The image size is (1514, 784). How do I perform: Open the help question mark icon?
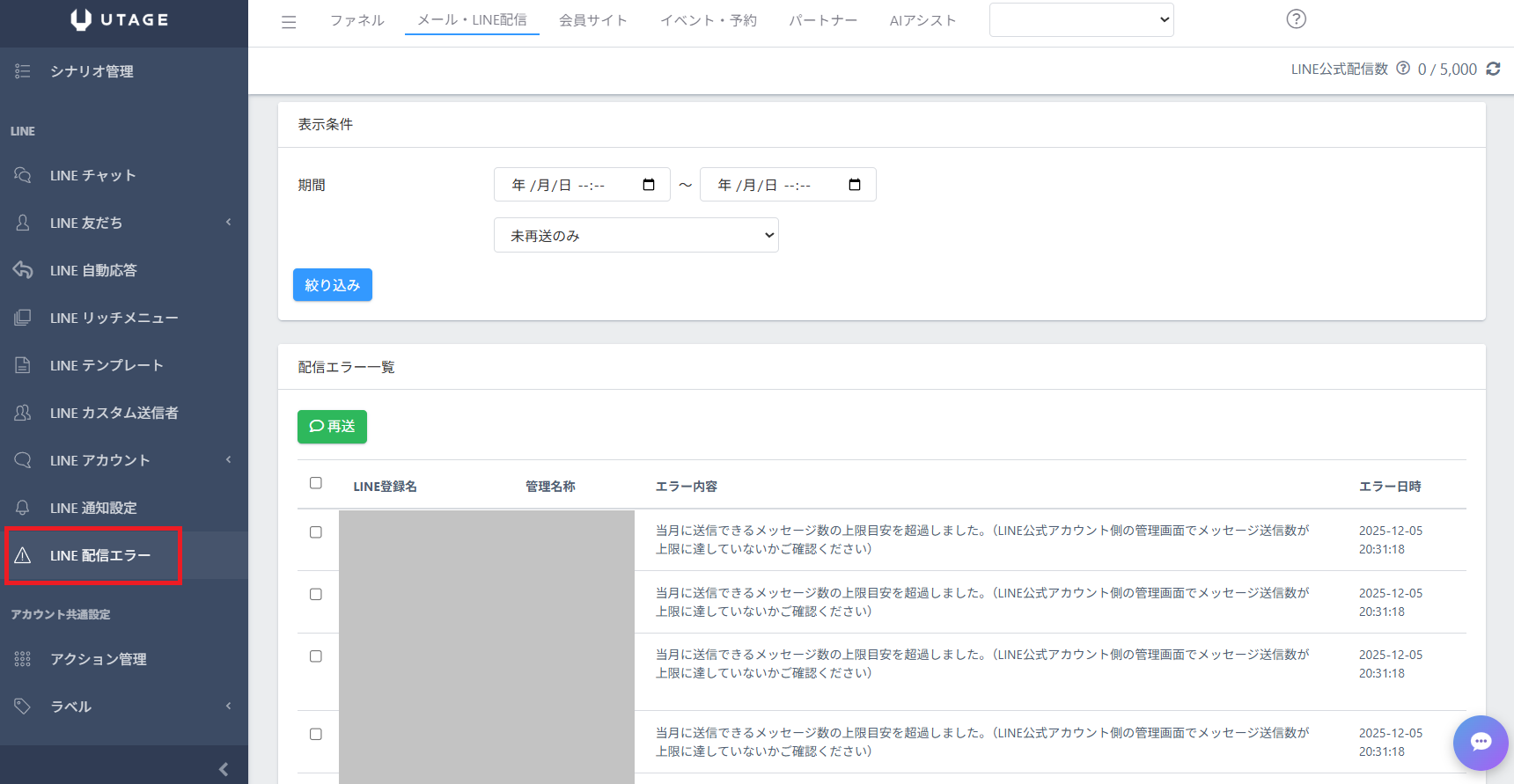1296,19
